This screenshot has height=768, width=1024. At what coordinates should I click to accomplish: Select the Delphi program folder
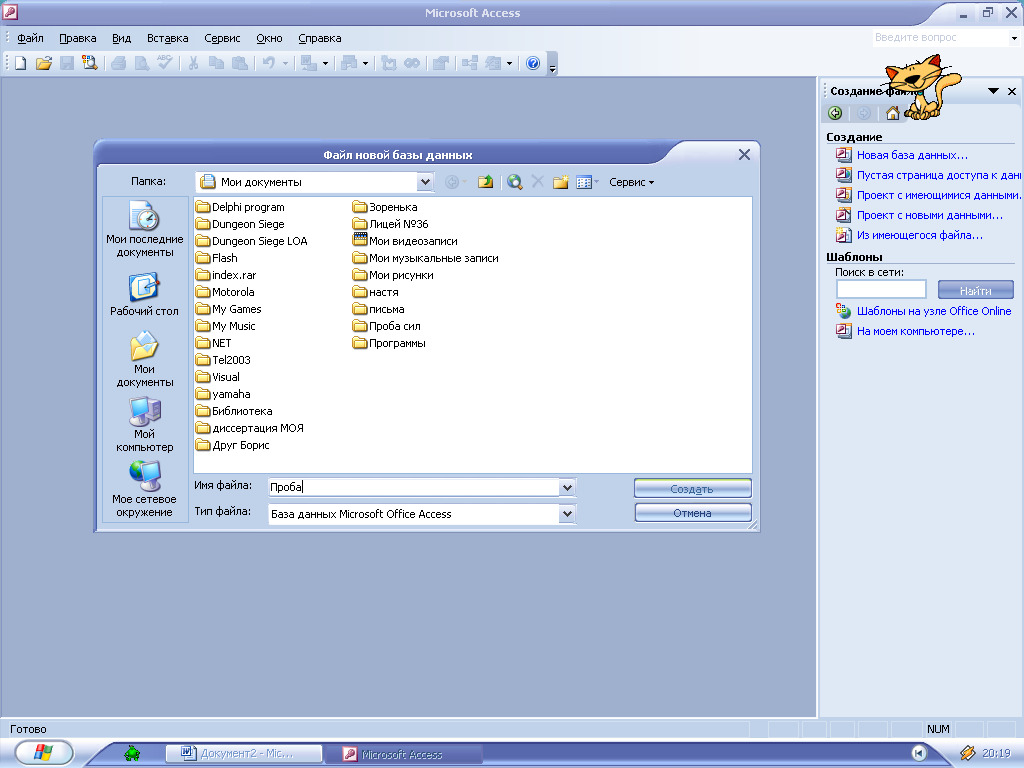coord(240,207)
